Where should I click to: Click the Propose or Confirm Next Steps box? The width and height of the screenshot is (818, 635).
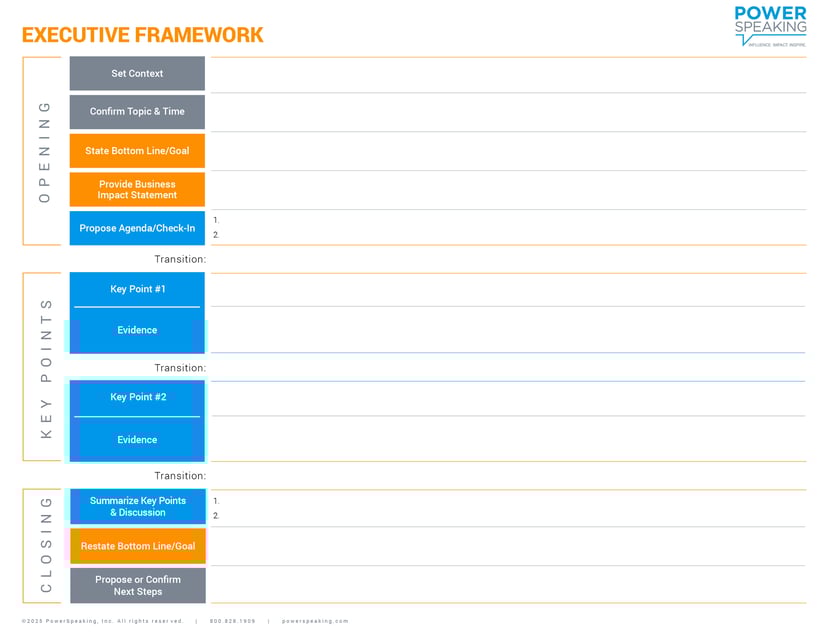click(136, 585)
